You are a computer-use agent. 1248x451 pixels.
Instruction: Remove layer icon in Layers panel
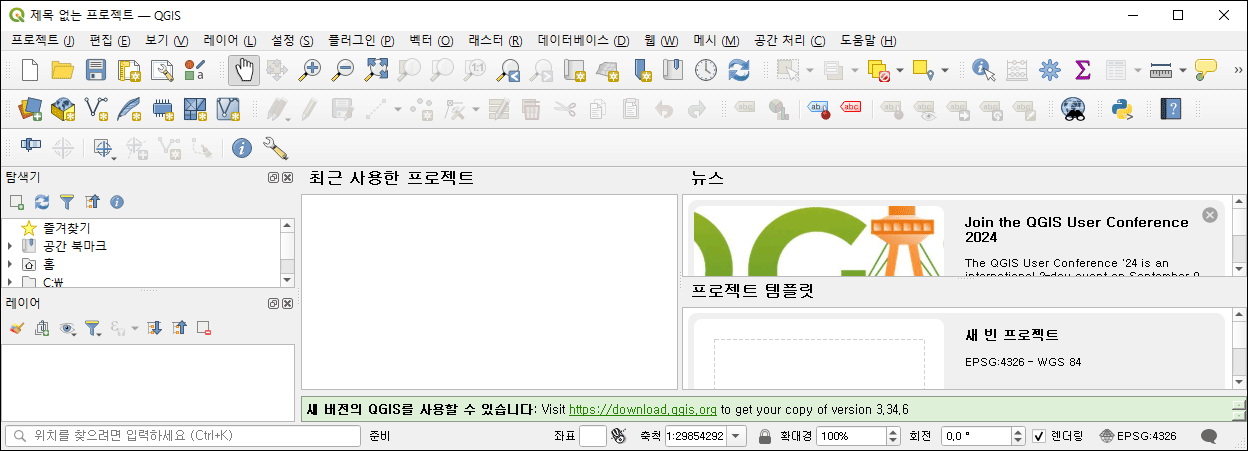(x=204, y=328)
